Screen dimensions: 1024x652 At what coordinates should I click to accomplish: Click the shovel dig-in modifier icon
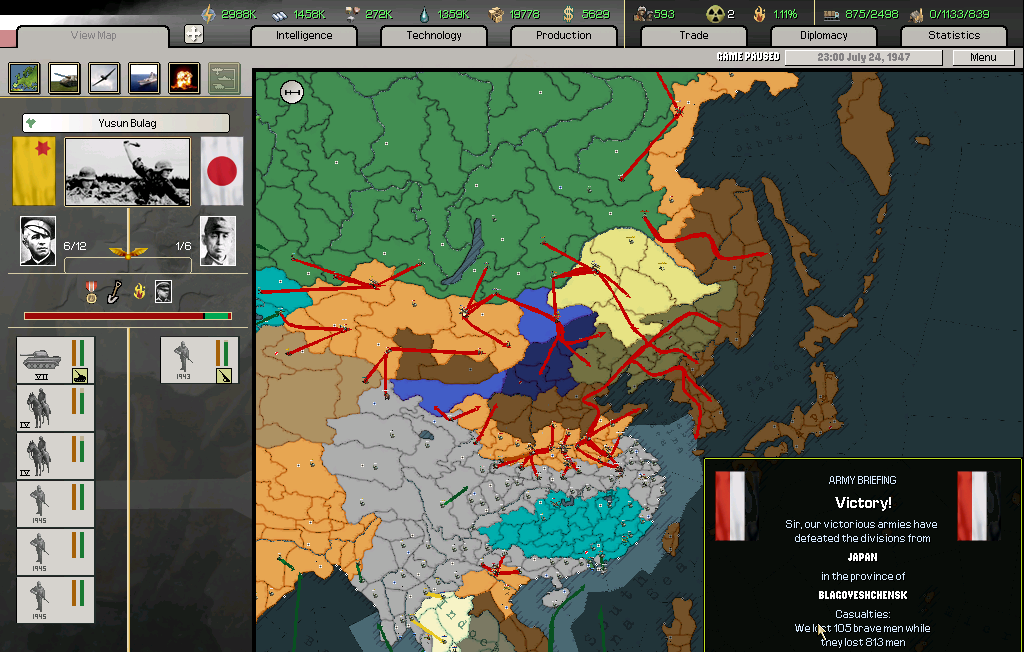(x=115, y=291)
